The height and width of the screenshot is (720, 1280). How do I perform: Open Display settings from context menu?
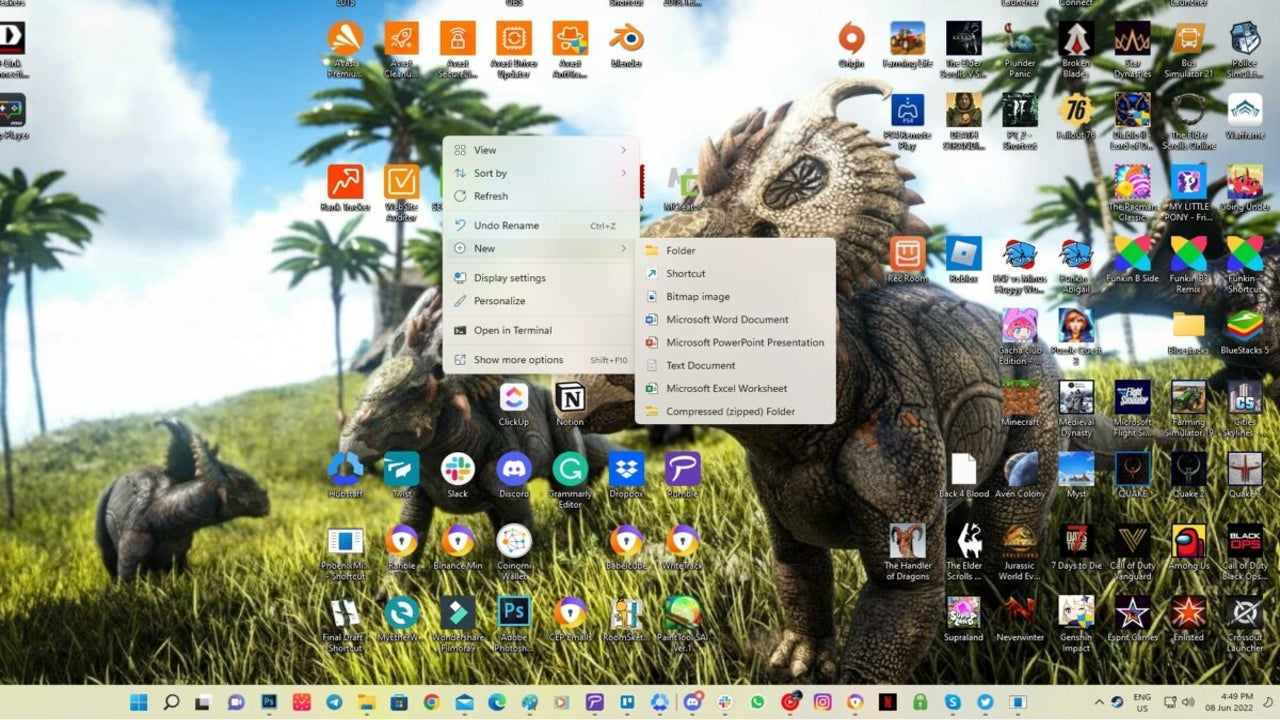click(509, 278)
